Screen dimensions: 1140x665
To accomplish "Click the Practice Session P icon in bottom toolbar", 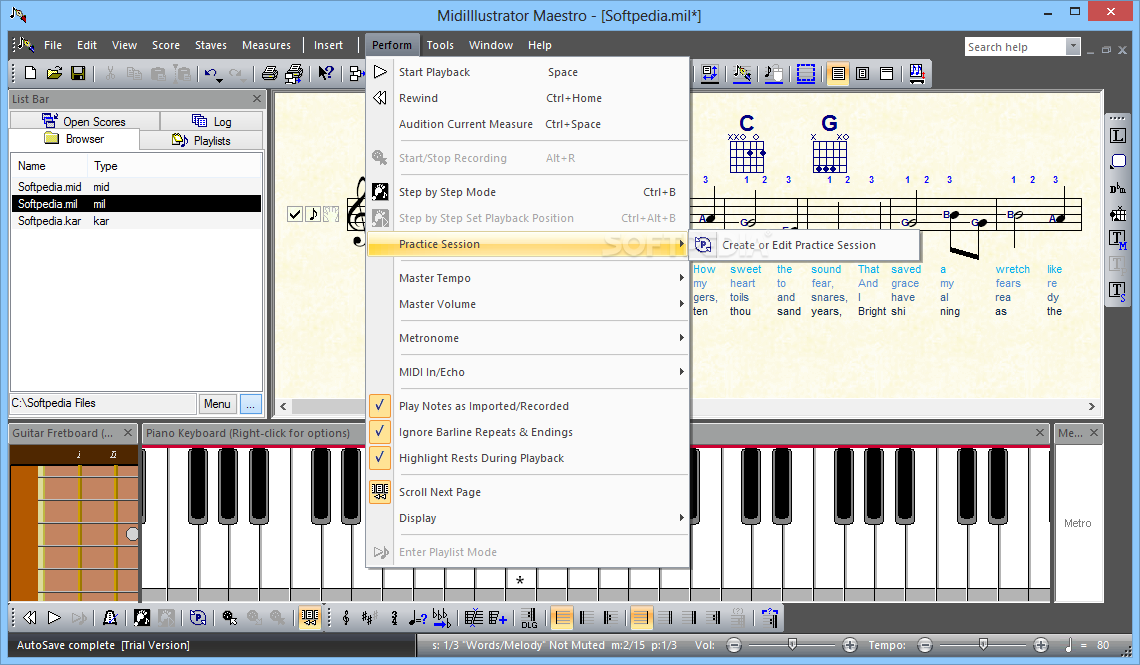I will pyautogui.click(x=197, y=618).
